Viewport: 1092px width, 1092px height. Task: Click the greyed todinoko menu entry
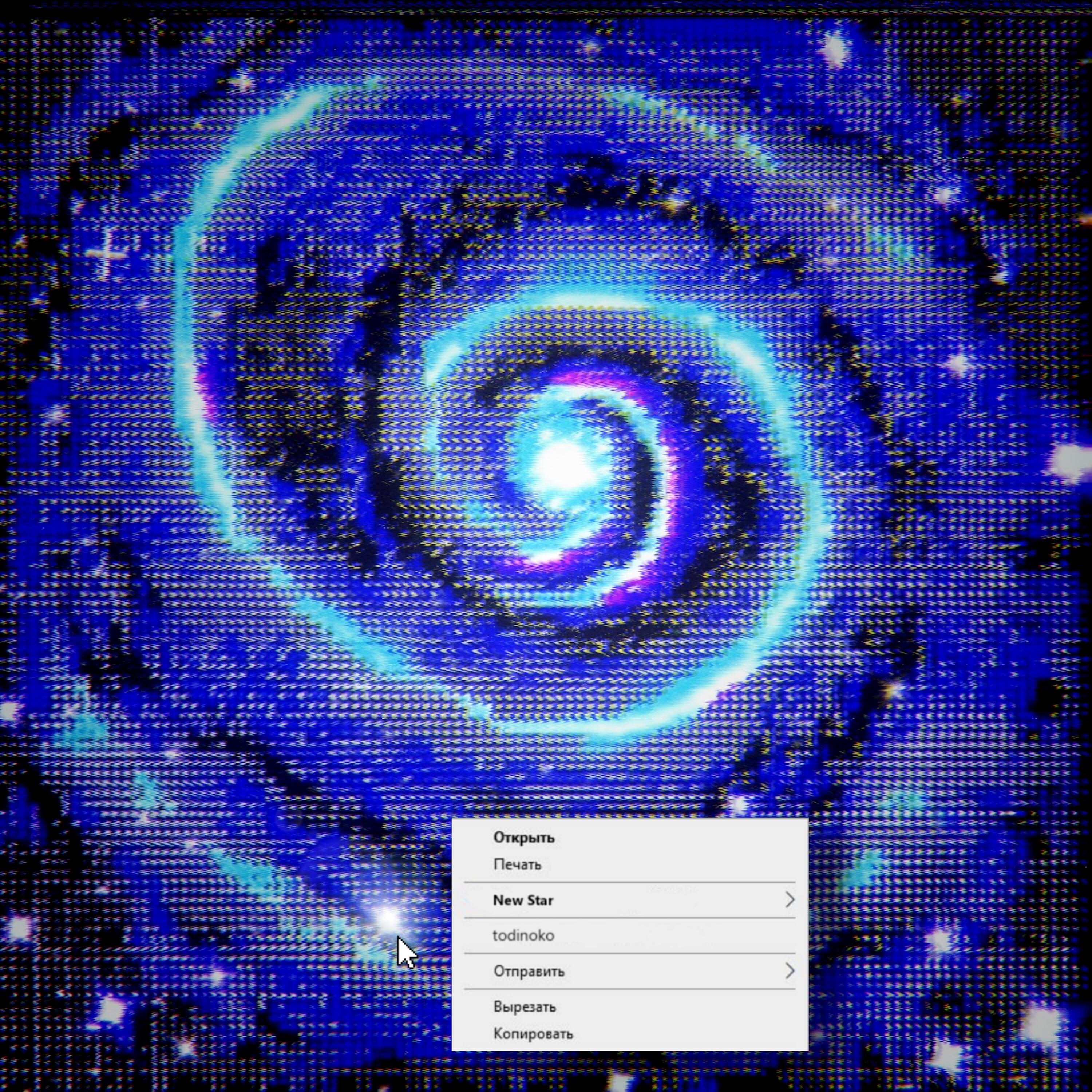(630, 935)
